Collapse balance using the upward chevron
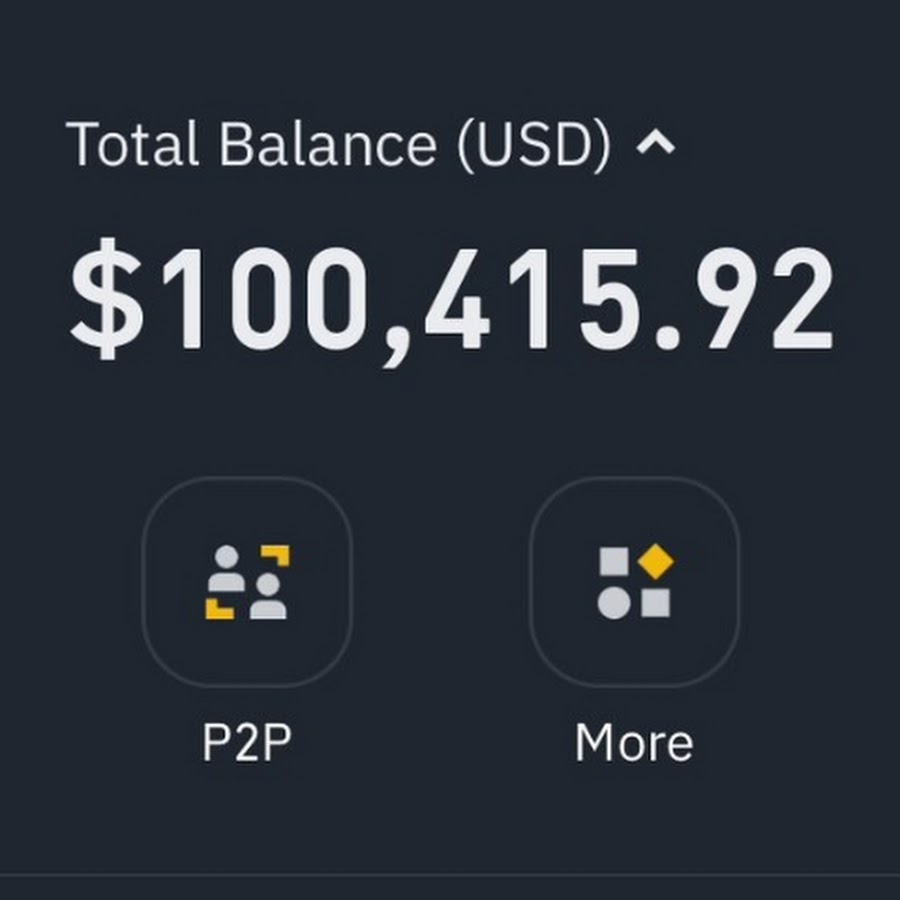This screenshot has width=900, height=900. click(655, 142)
